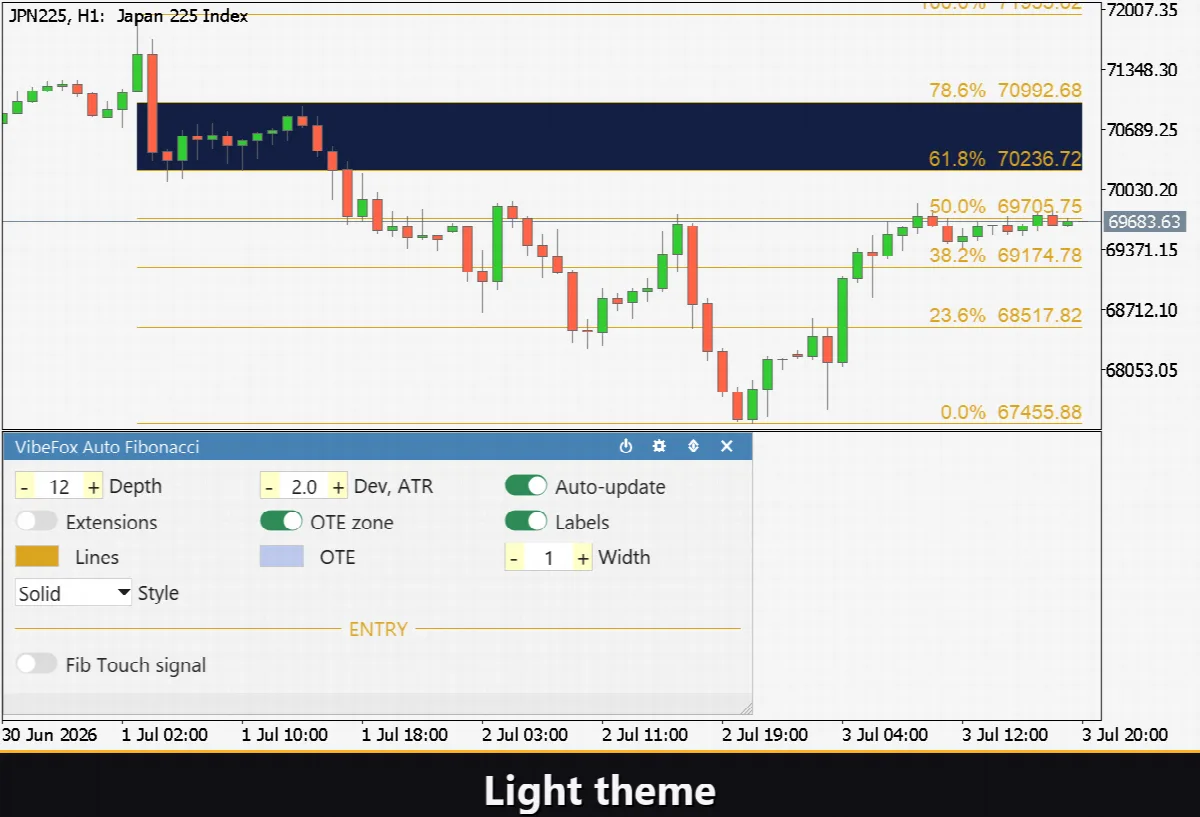Screen dimensions: 1200x817
Task: Click the Depth value field showing 12
Action: (x=59, y=486)
